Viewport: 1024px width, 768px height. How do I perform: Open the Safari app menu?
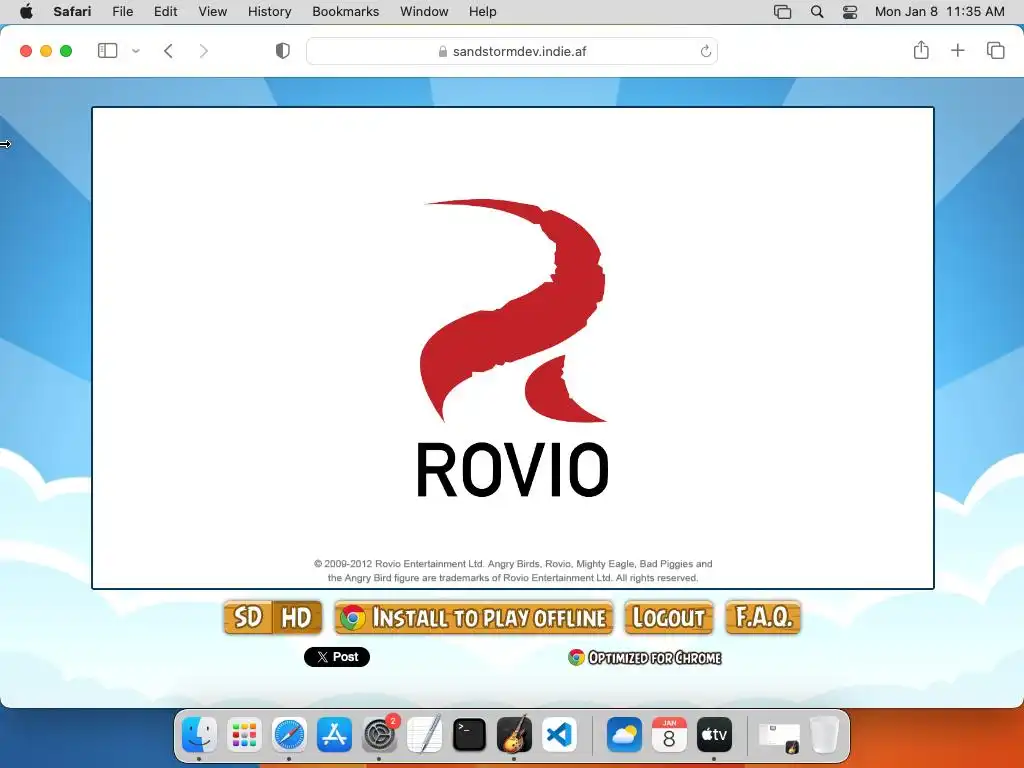72,11
